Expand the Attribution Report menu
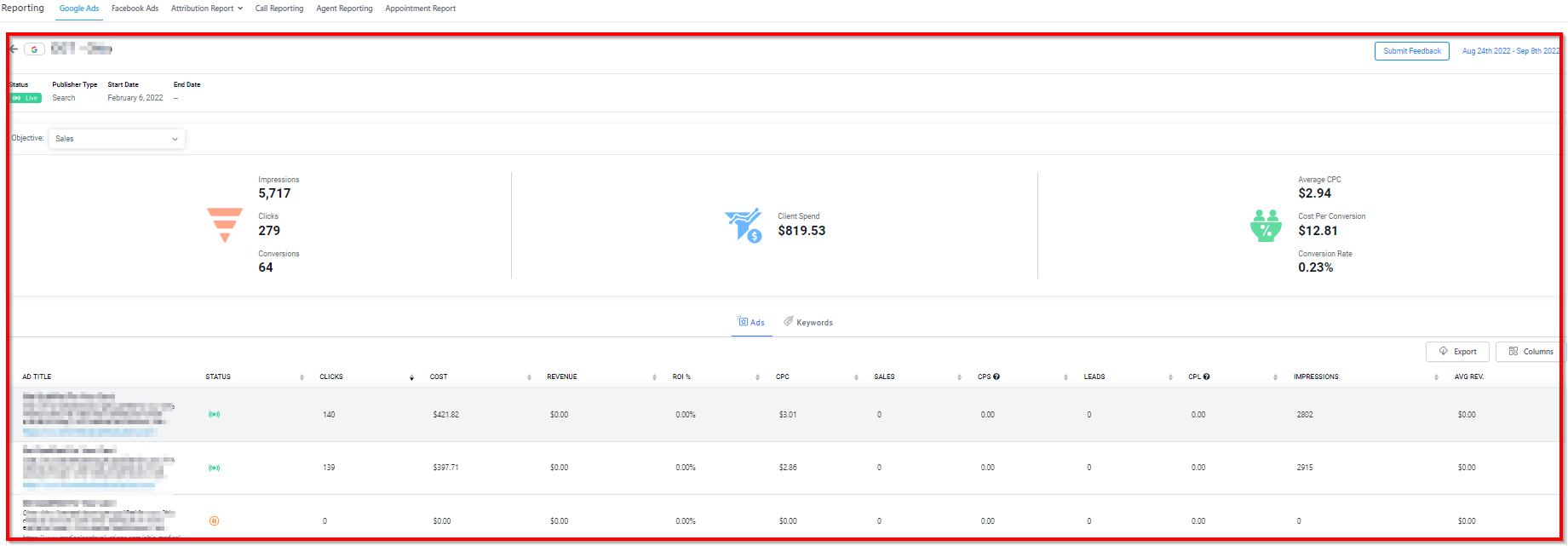The height and width of the screenshot is (546, 1568). click(206, 9)
